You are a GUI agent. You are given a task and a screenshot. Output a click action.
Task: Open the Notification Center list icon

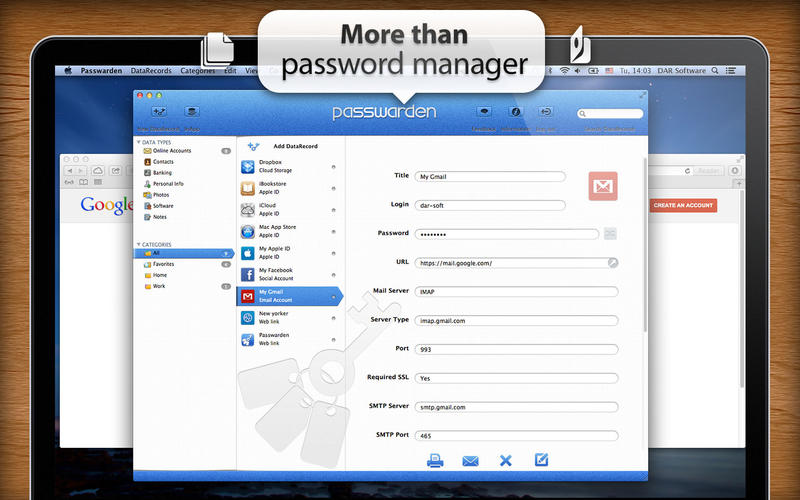731,71
